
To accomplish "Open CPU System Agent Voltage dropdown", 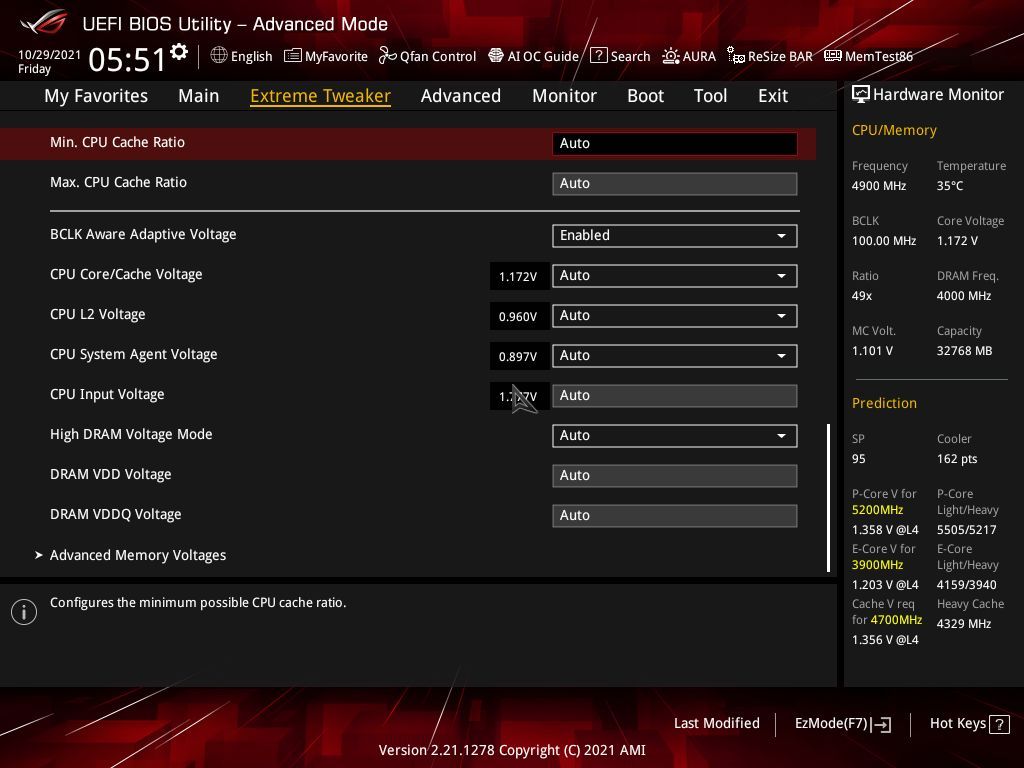I will [x=675, y=356].
